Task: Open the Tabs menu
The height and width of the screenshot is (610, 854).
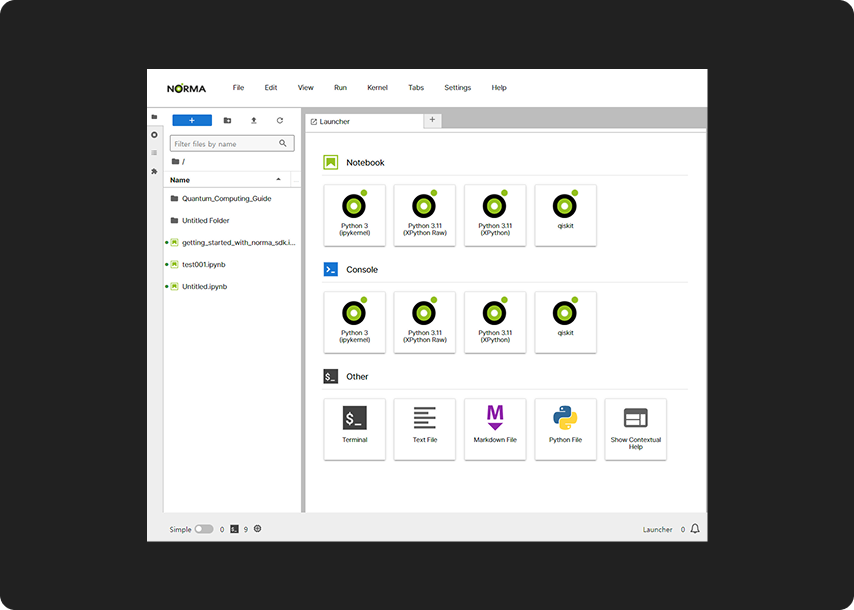Action: [x=416, y=88]
